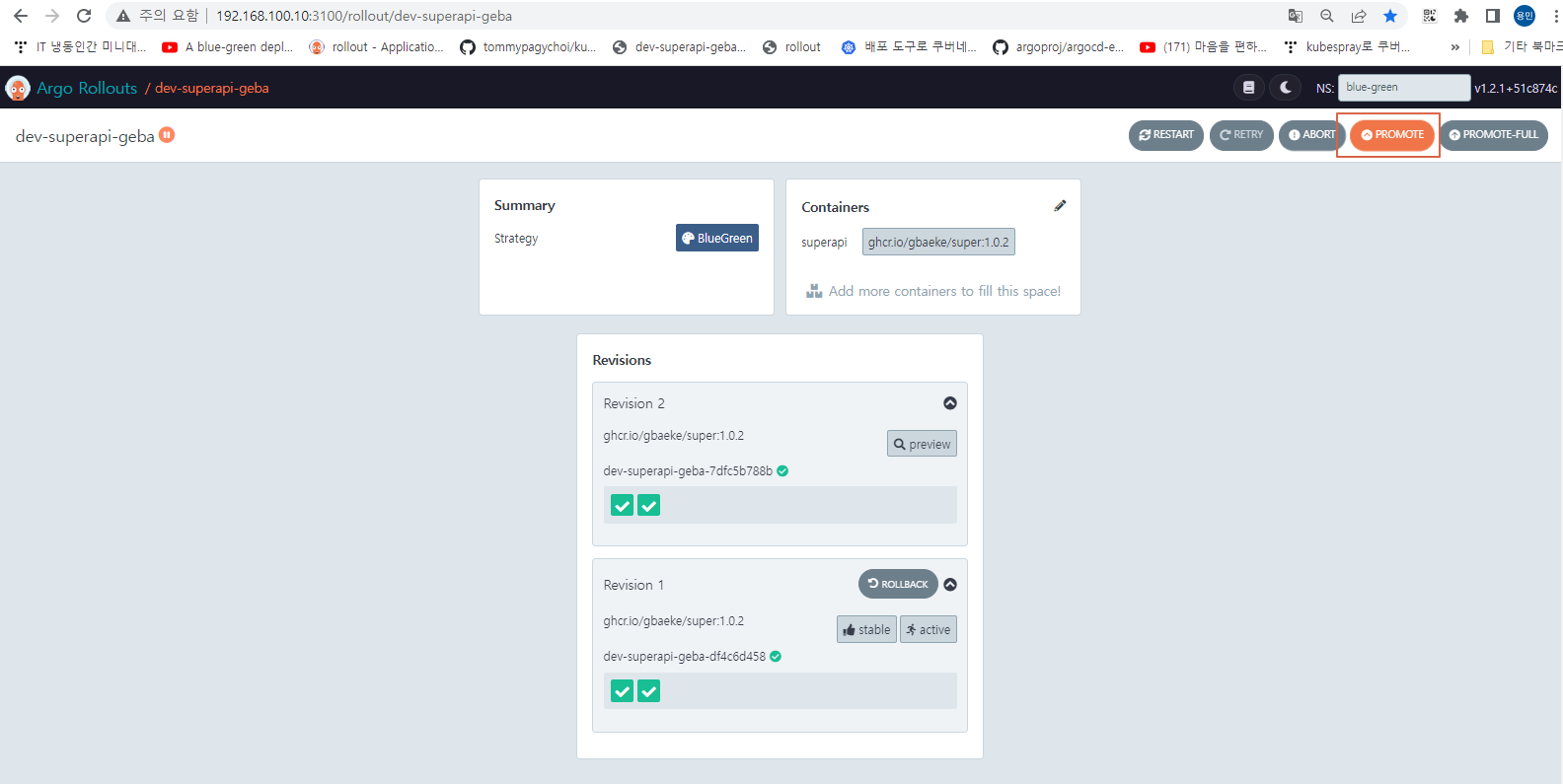Screen dimensions: 1563x784
Task: Click the RESTART button
Action: click(x=1165, y=135)
